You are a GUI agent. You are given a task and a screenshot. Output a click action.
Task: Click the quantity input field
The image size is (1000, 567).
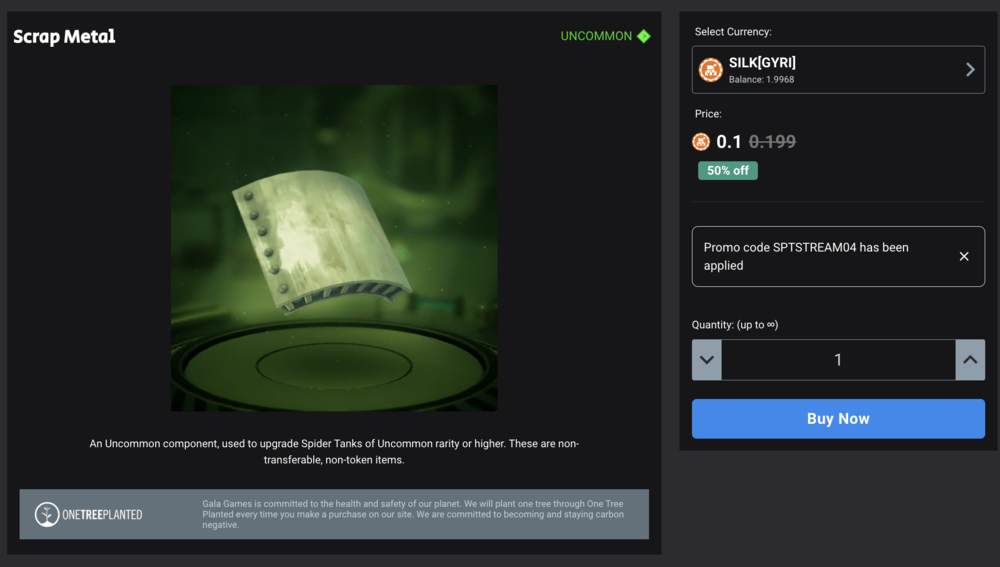(838, 360)
